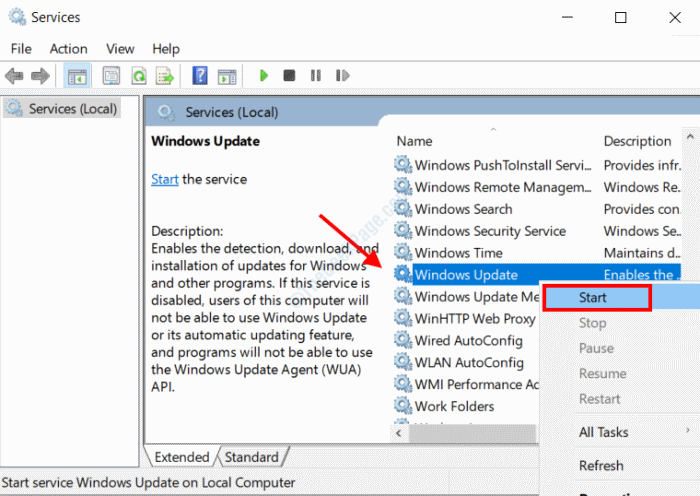Click the horizontal scrollbar left arrow
The image size is (700, 496).
point(399,433)
